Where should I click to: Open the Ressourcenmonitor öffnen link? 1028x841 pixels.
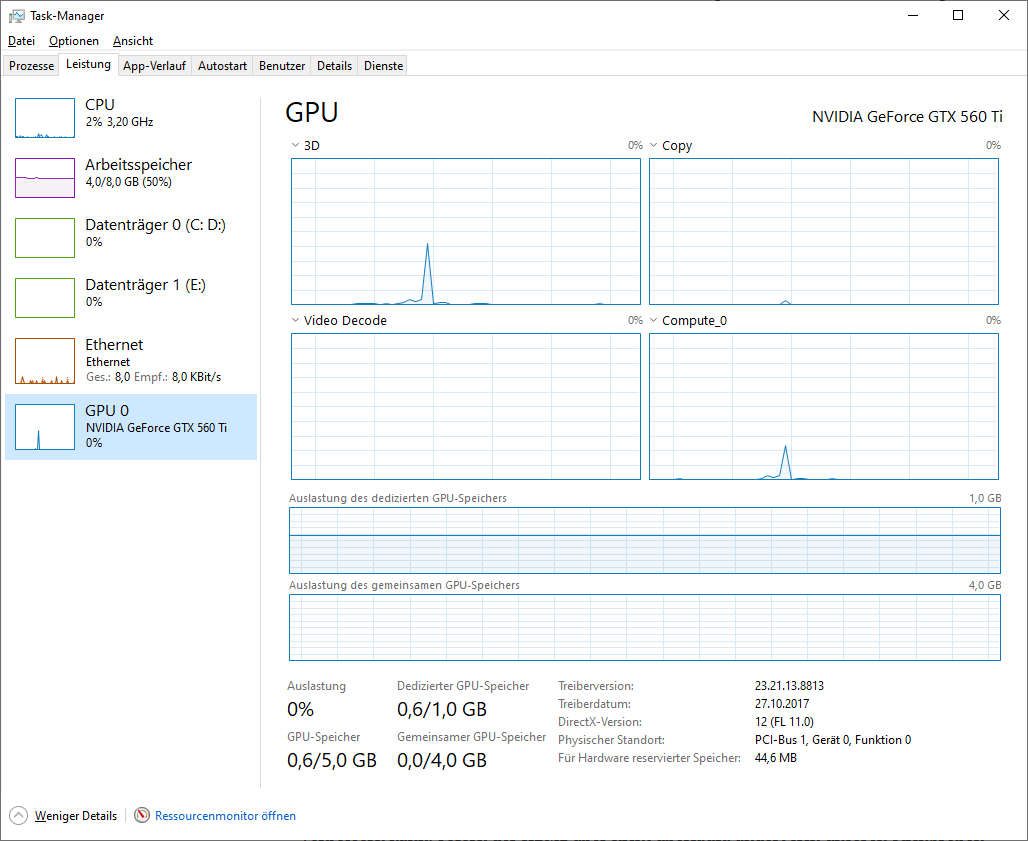(x=225, y=815)
